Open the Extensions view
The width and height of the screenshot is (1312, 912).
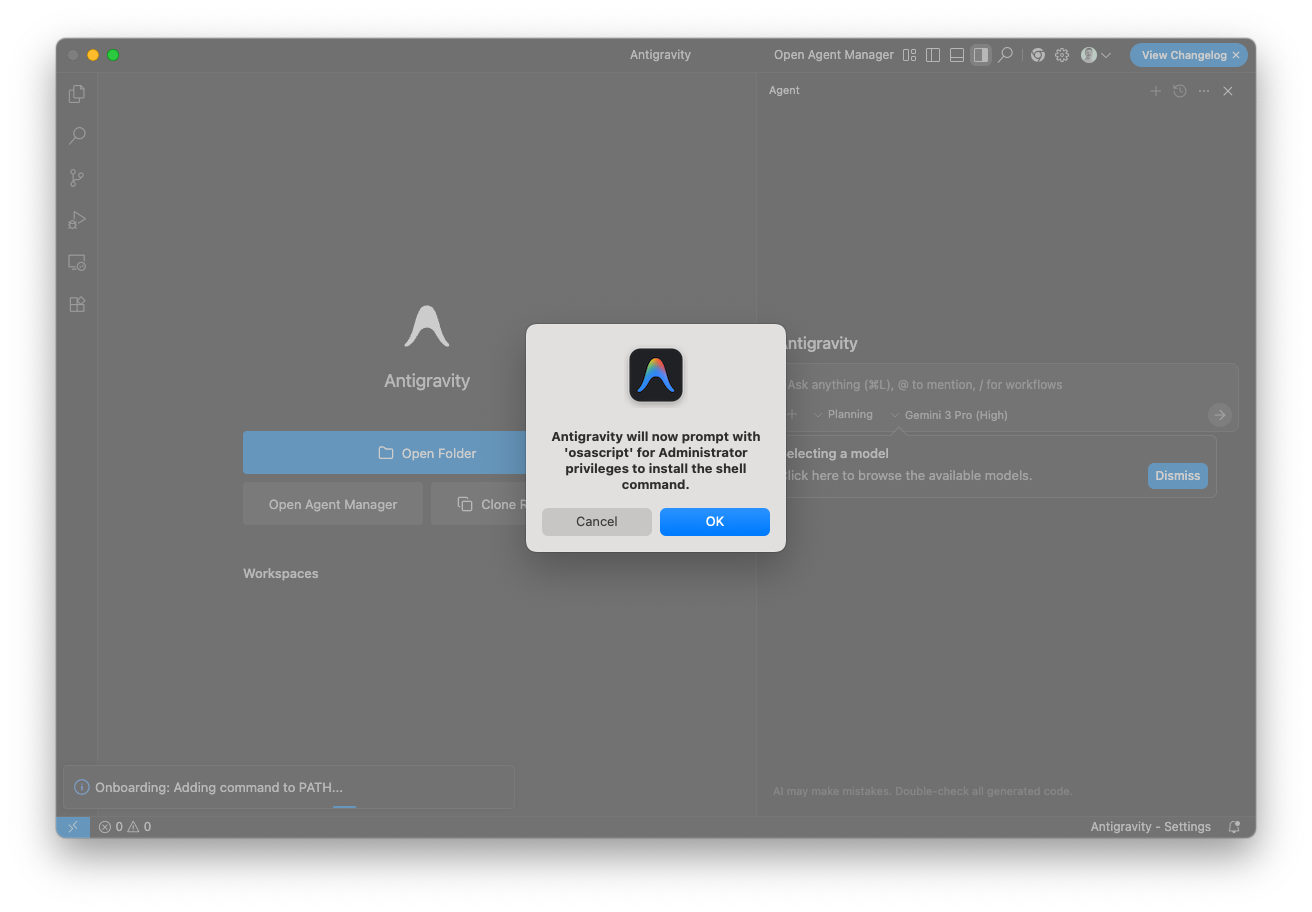(77, 305)
